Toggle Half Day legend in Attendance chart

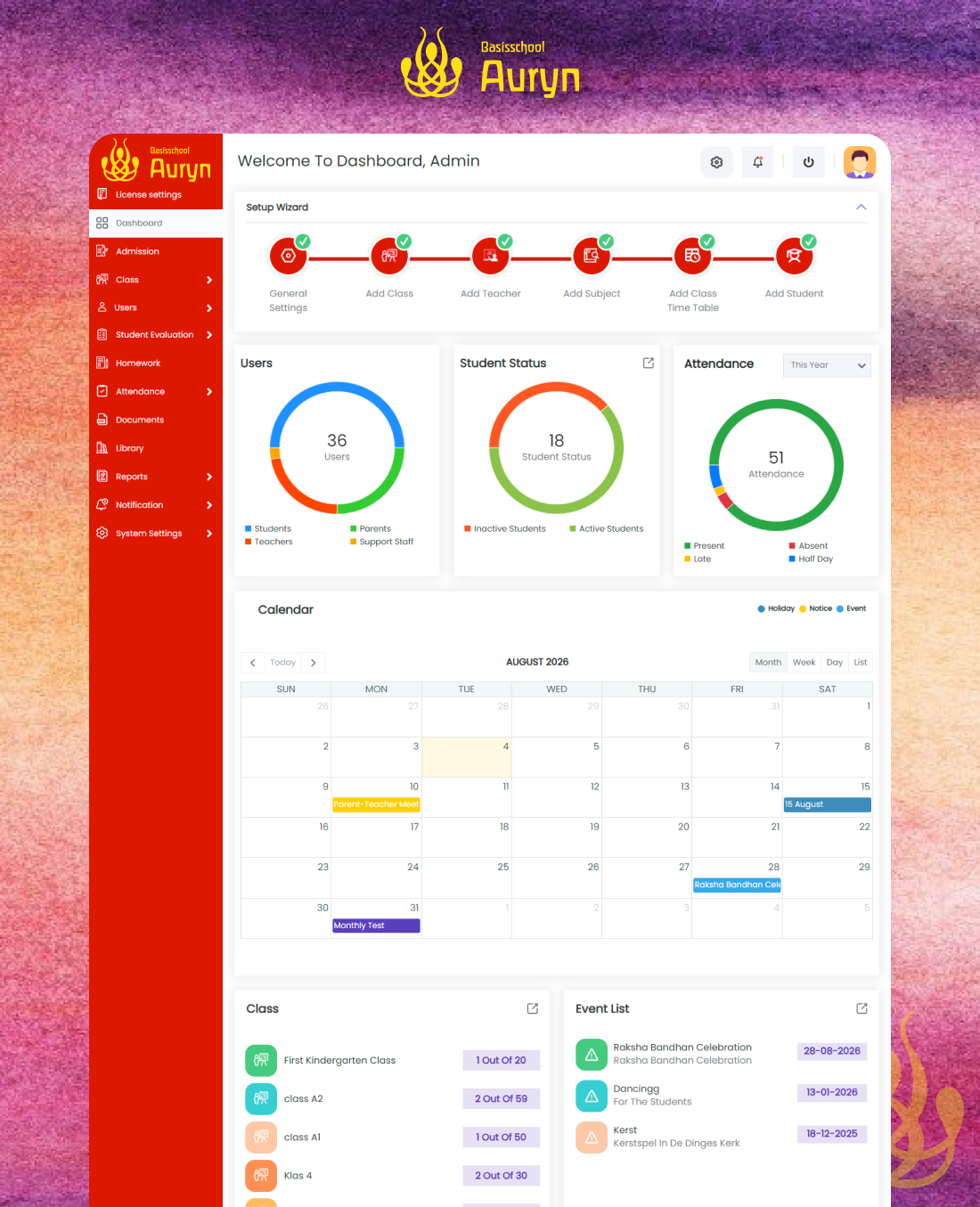pyautogui.click(x=811, y=559)
